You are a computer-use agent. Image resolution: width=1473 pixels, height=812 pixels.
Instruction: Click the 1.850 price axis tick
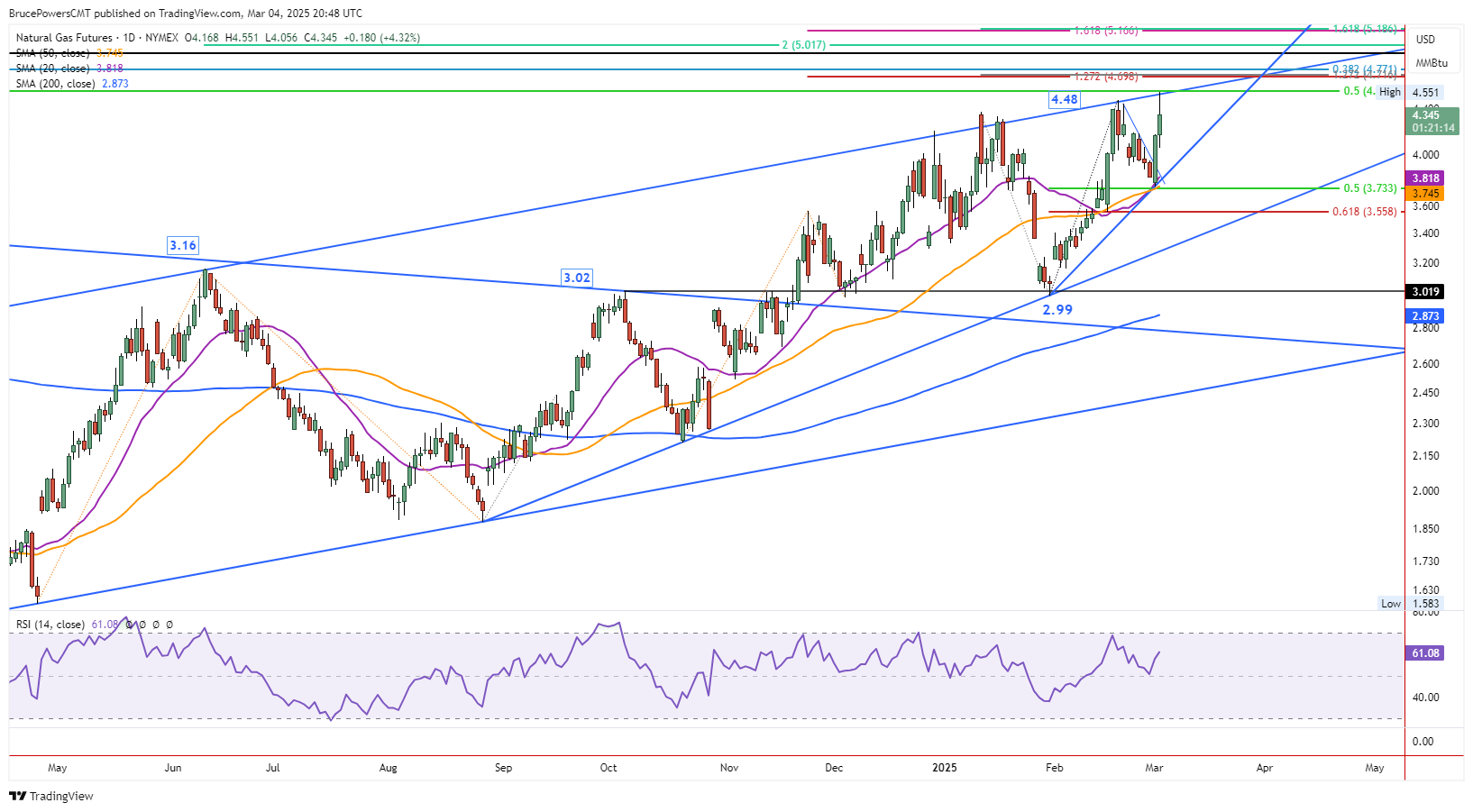[x=1426, y=529]
